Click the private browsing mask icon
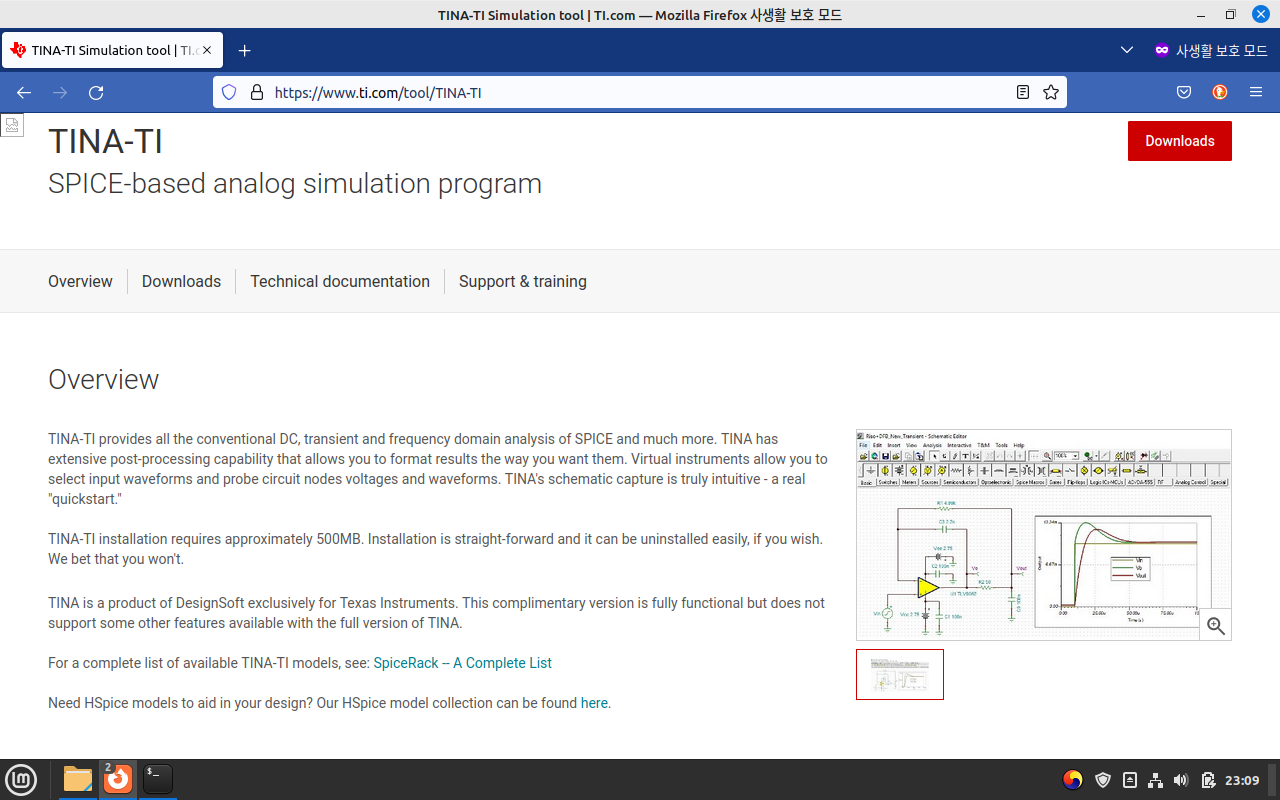 [1162, 50]
